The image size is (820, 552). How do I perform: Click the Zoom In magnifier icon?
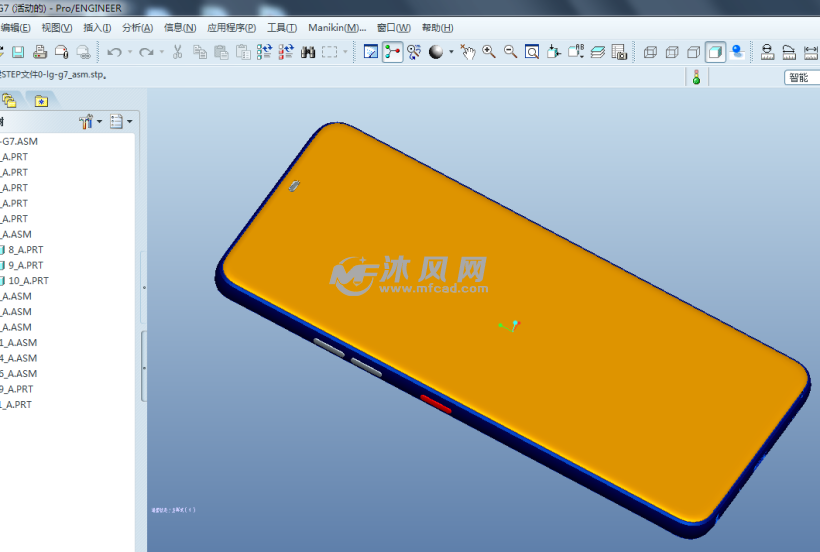489,52
